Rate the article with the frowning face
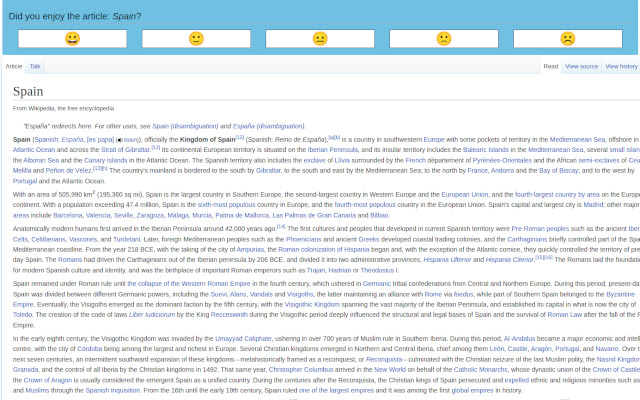This screenshot has width=640, height=400. tap(567, 39)
